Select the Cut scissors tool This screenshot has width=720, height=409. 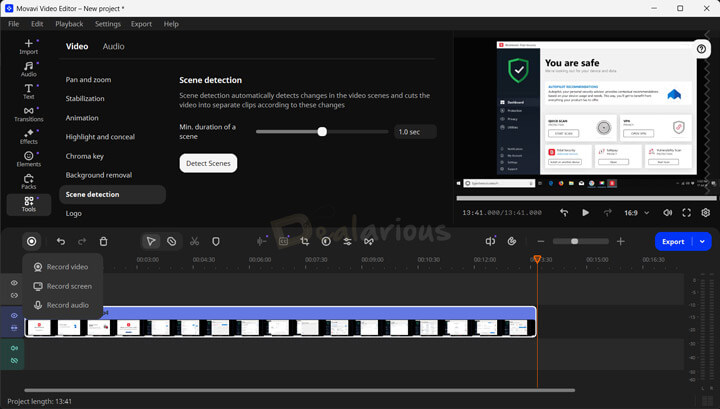click(x=194, y=241)
